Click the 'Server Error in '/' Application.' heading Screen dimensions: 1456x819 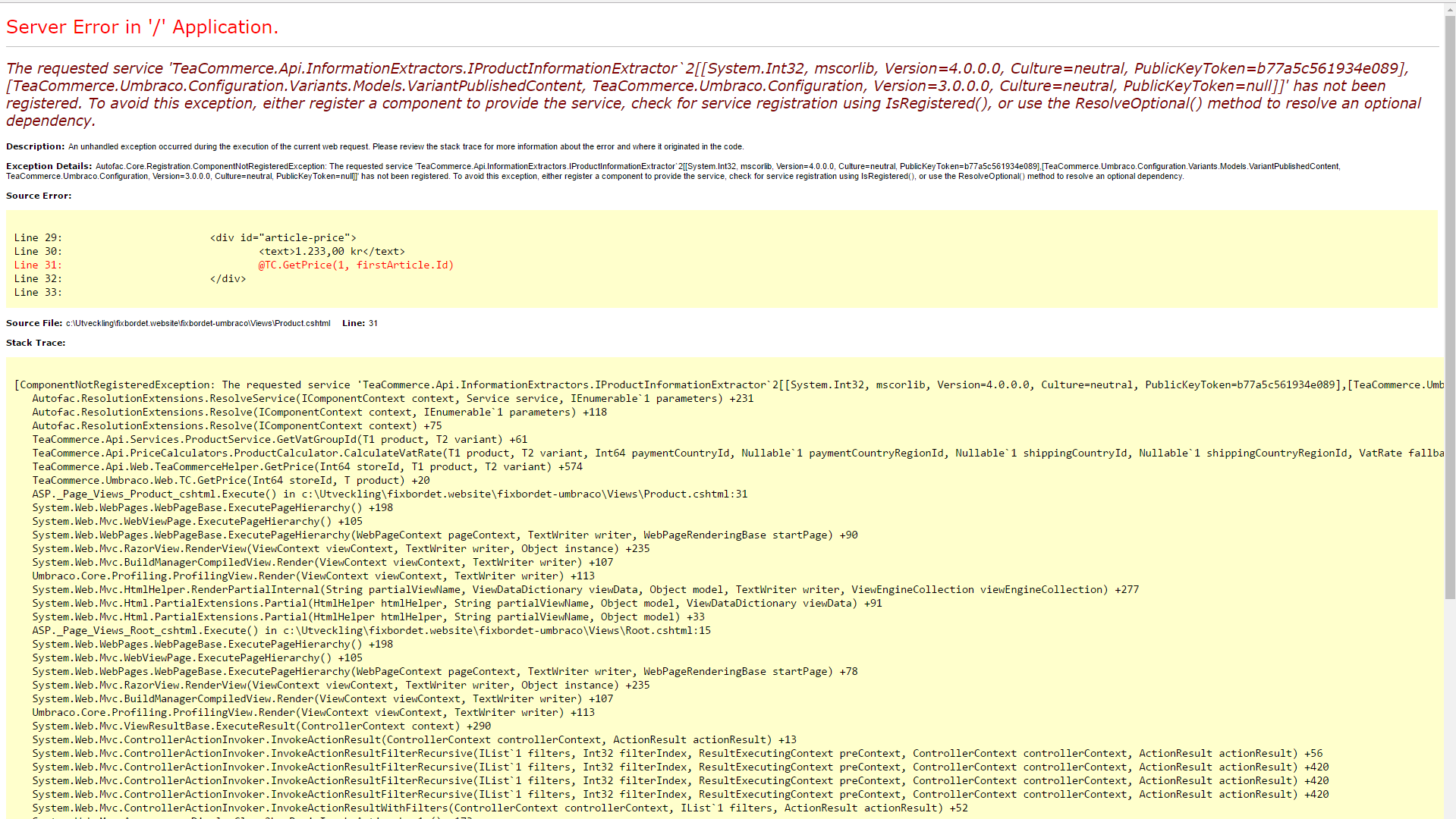click(142, 27)
